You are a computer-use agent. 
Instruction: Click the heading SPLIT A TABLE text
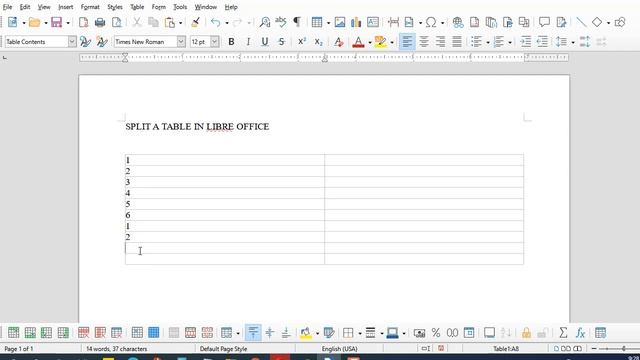coord(197,127)
